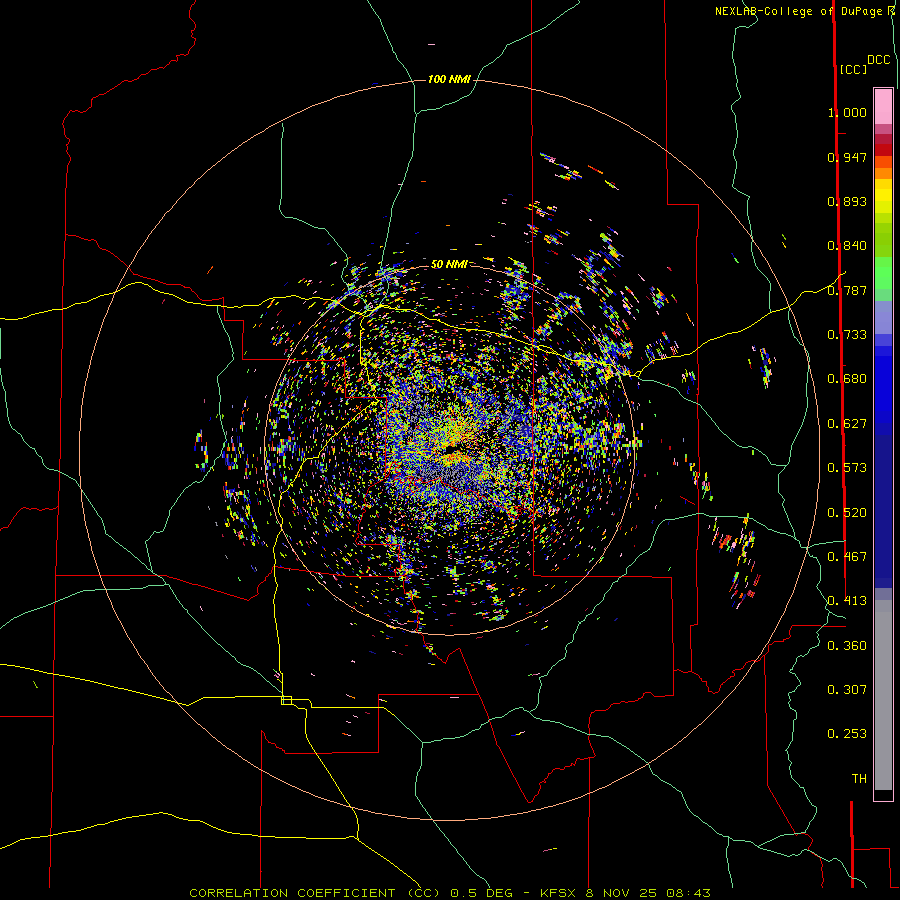Select the yellow color bar segment
The height and width of the screenshot is (900, 900).
(x=883, y=196)
